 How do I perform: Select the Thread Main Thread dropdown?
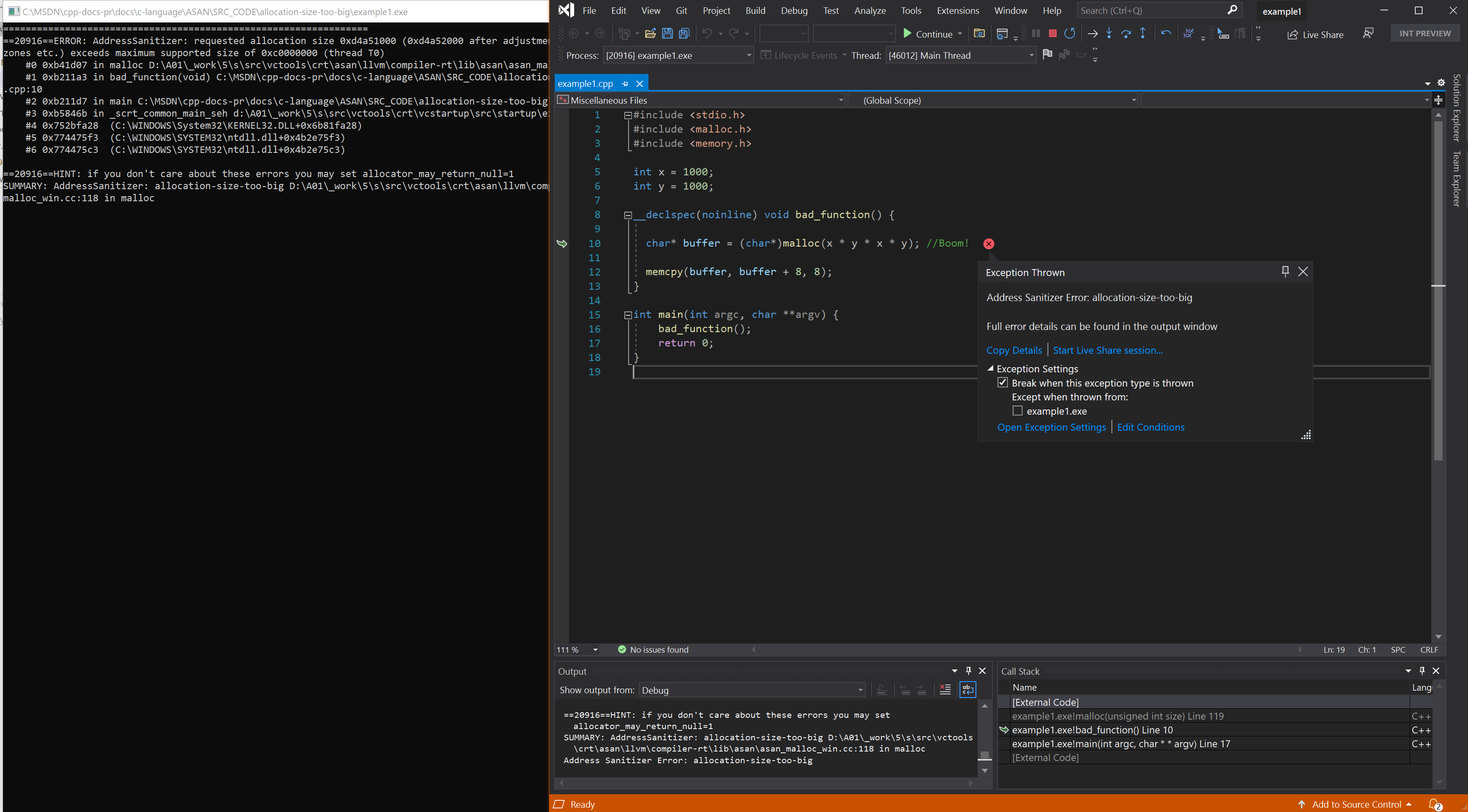[959, 55]
